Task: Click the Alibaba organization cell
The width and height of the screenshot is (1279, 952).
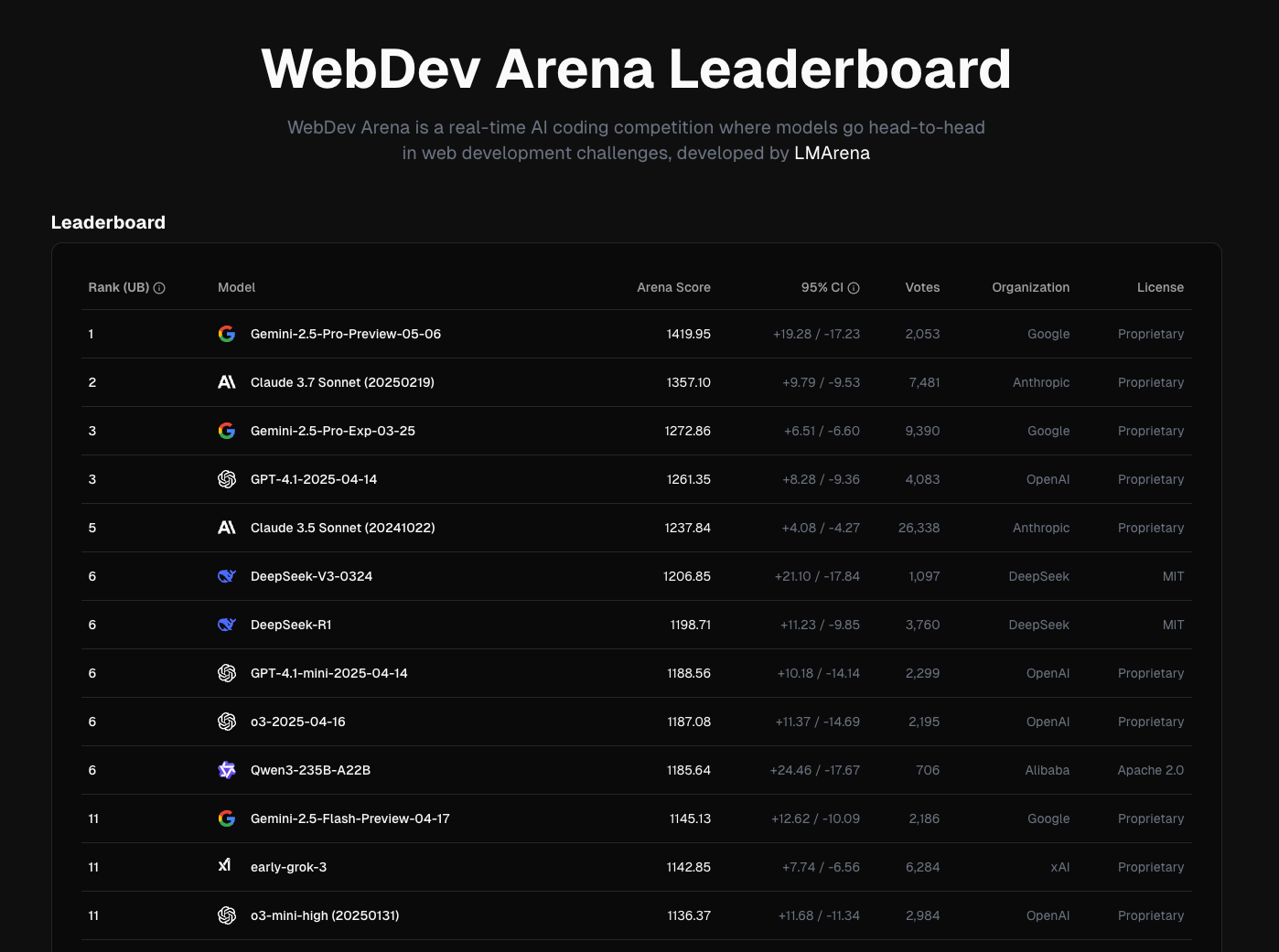Action: tap(1047, 770)
